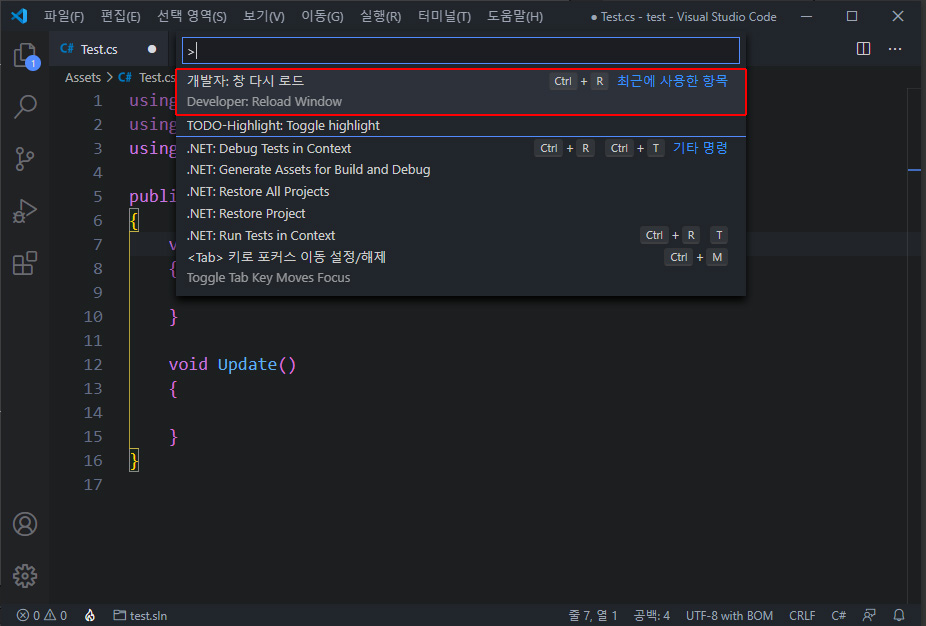Click line number 17 in gutter

point(93,484)
